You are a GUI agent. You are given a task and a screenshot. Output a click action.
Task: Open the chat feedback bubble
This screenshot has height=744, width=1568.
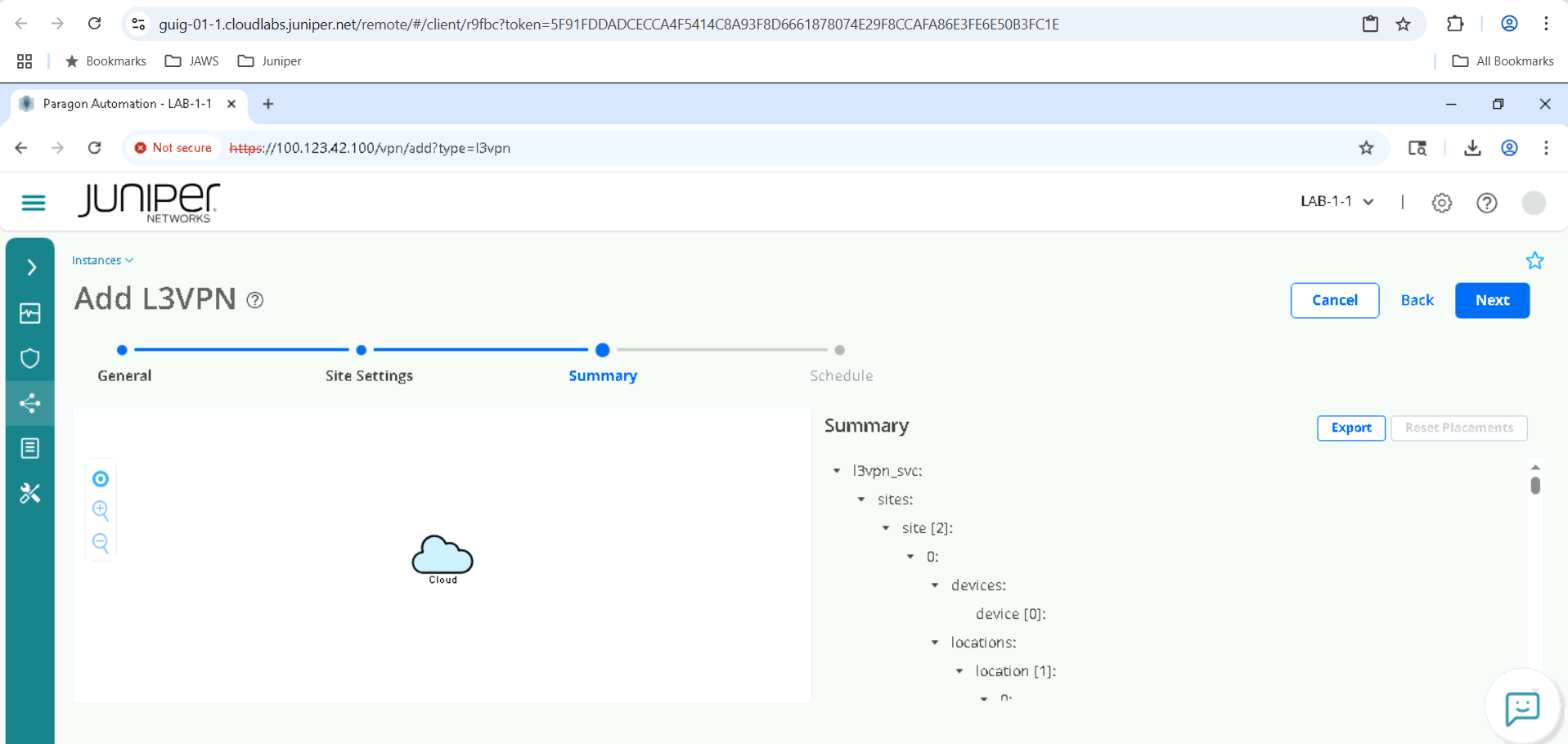click(1521, 708)
